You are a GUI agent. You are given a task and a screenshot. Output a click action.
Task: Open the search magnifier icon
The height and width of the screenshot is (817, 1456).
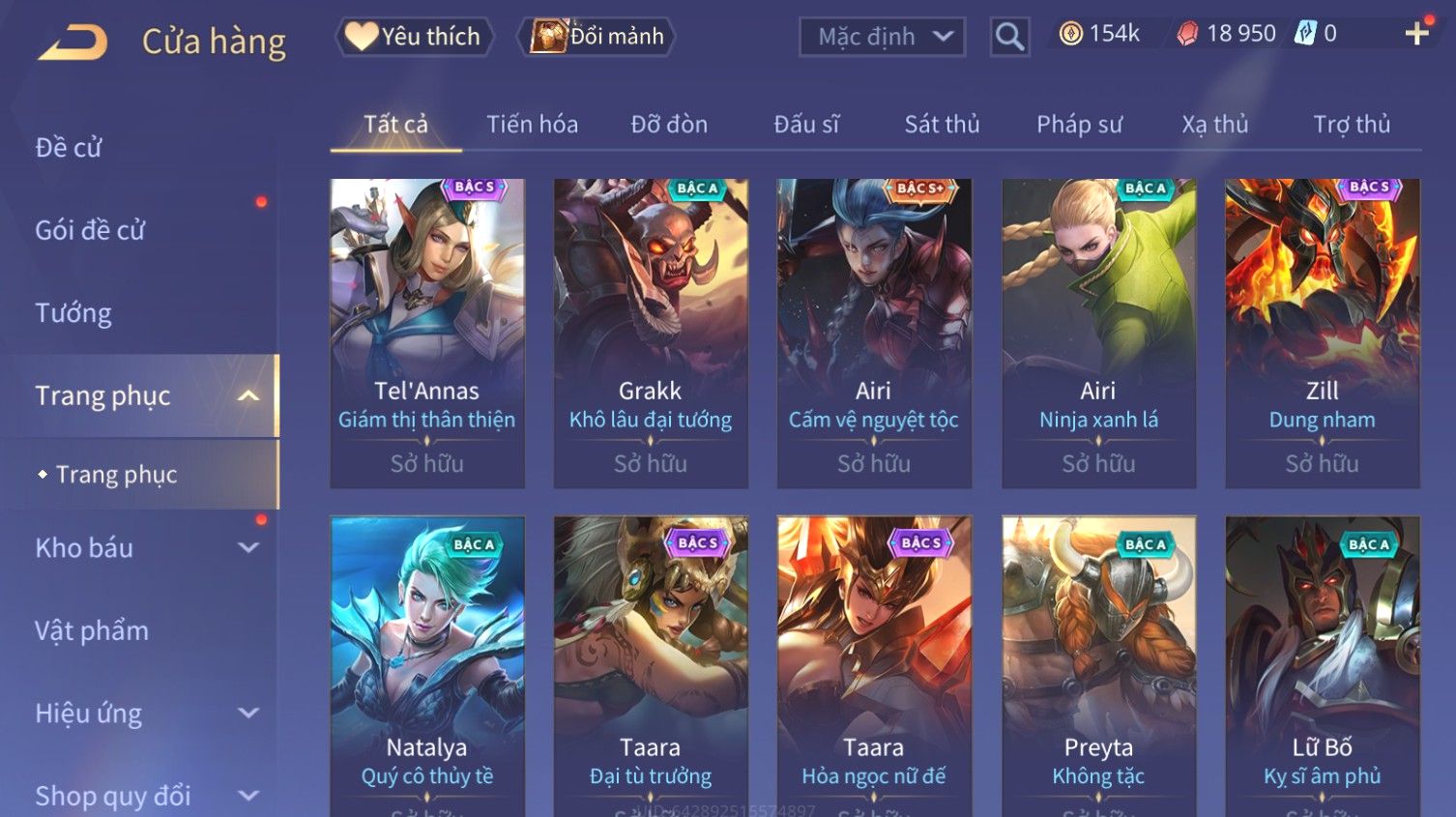coord(1009,37)
